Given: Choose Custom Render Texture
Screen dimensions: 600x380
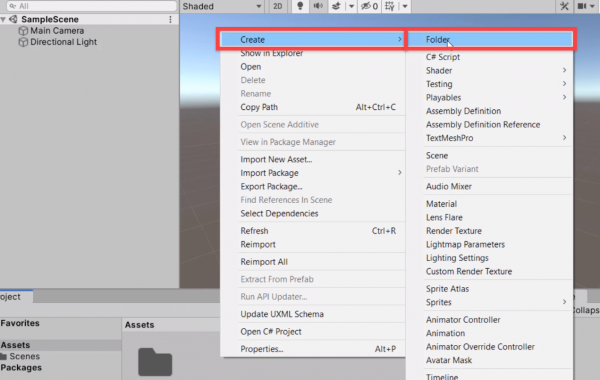Looking at the screenshot, I should coord(469,271).
